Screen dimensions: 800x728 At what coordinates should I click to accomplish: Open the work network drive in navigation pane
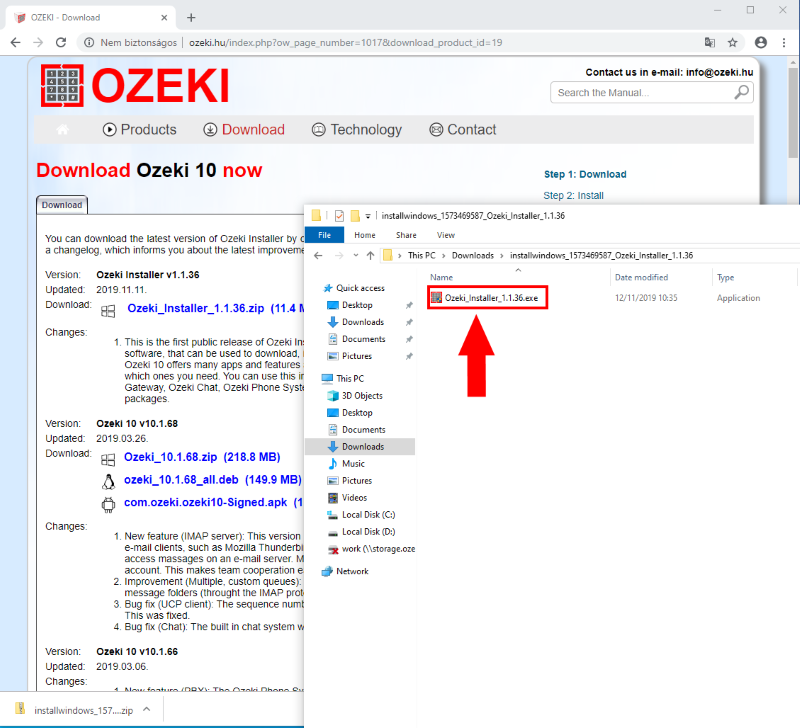tap(378, 548)
